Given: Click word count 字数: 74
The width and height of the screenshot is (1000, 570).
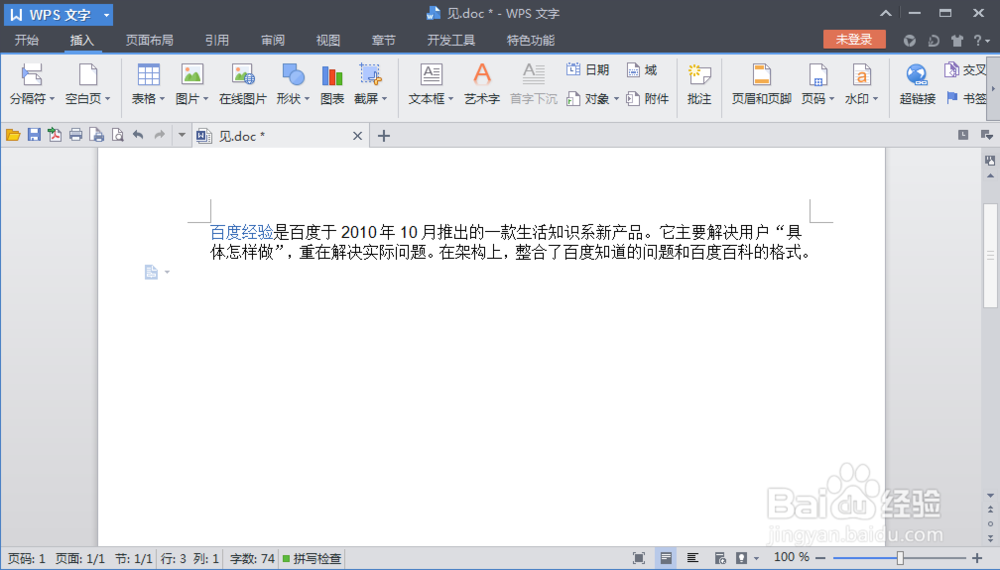Looking at the screenshot, I should pos(252,559).
